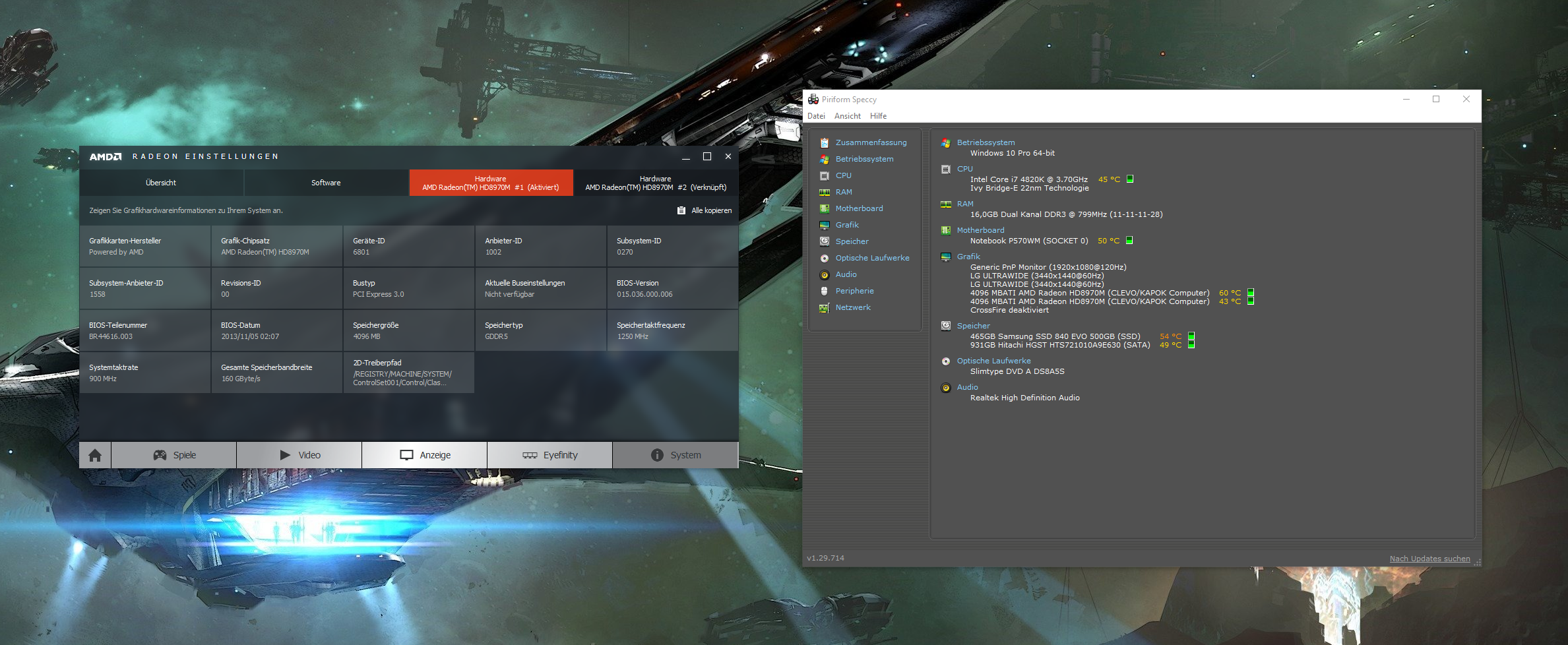Click the text "16,0GB Dual Kanal DDR3 @ 799MHz (11-11-11-28)"
The height and width of the screenshot is (645, 1568).
pos(1067,214)
